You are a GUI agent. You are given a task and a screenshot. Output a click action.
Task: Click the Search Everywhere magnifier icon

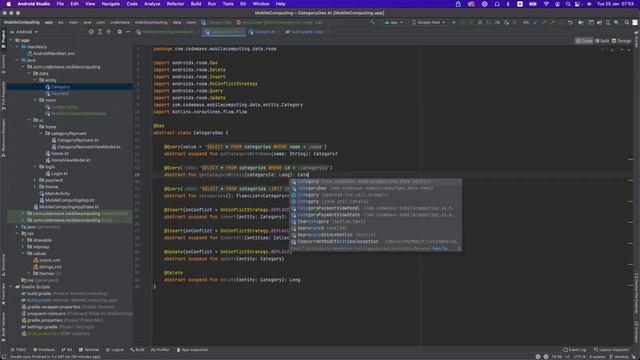point(627,22)
